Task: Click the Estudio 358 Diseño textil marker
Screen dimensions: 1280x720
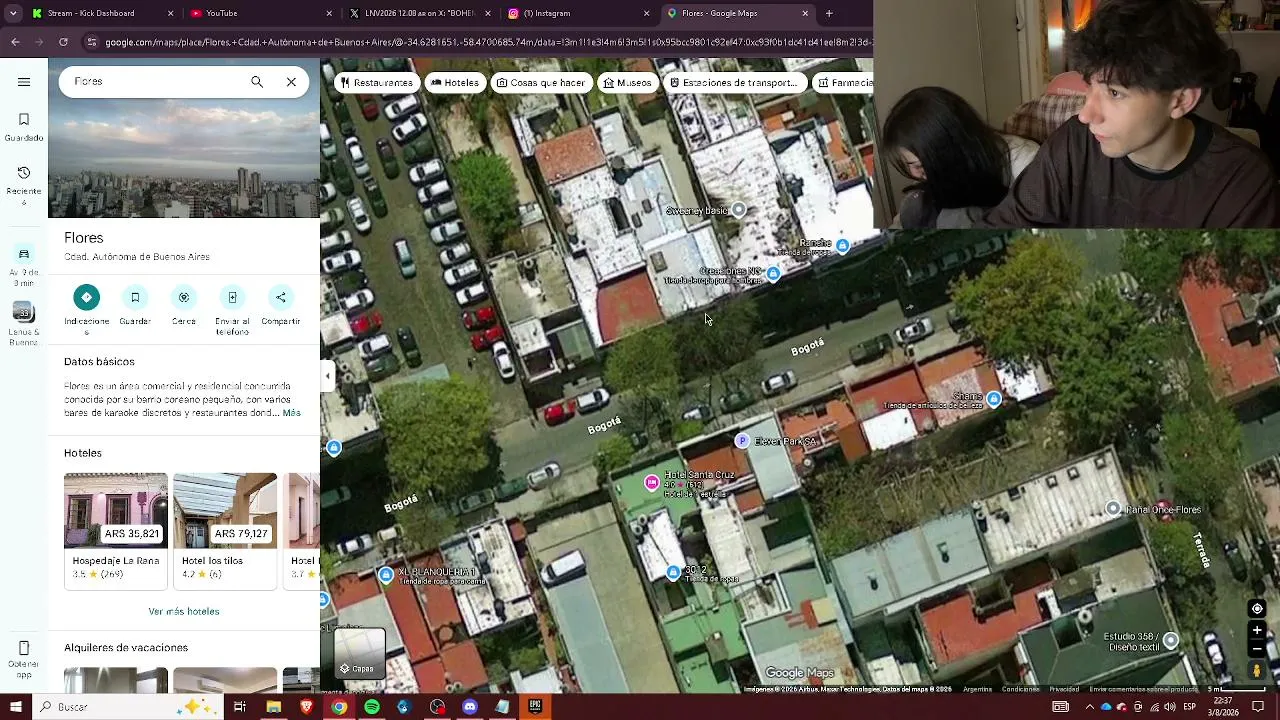Action: pyautogui.click(x=1171, y=640)
